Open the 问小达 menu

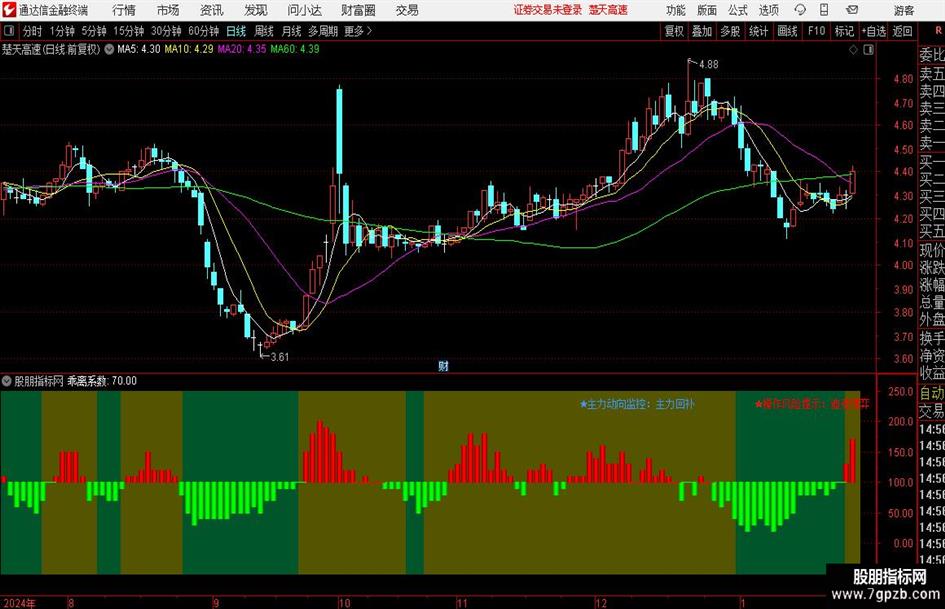coord(304,10)
